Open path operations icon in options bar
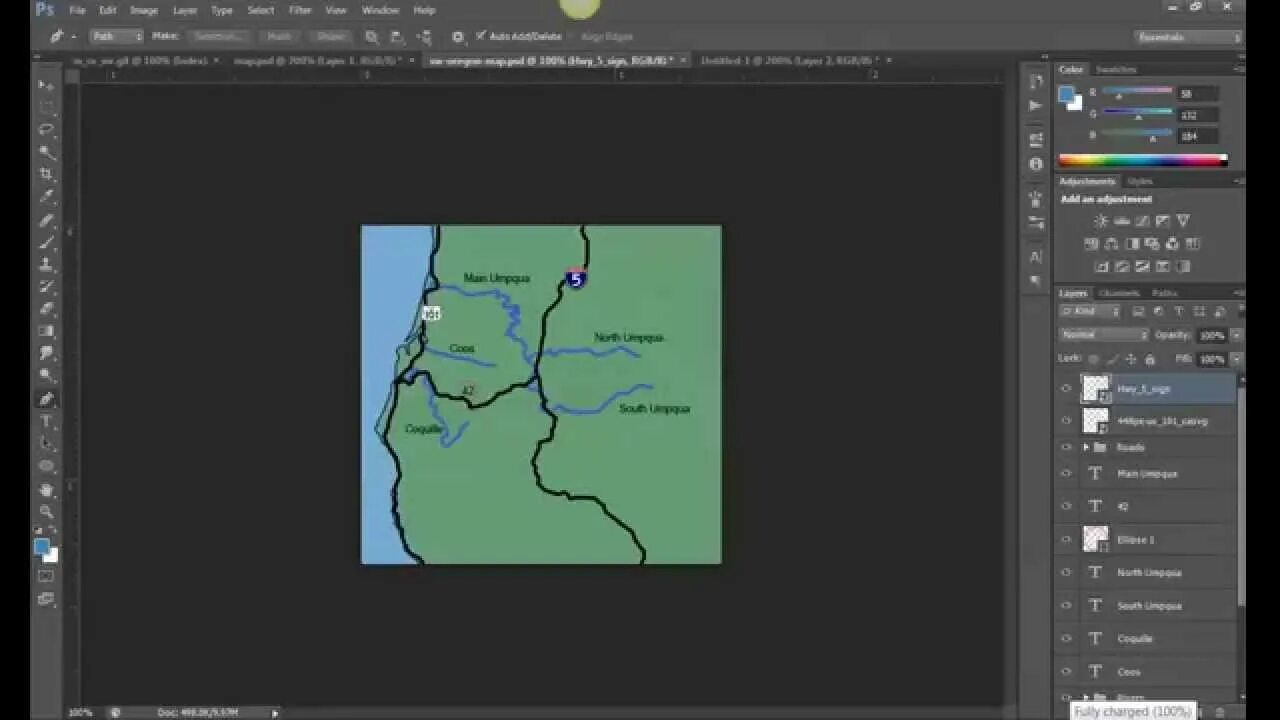Image resolution: width=1280 pixels, height=720 pixels. [x=371, y=36]
